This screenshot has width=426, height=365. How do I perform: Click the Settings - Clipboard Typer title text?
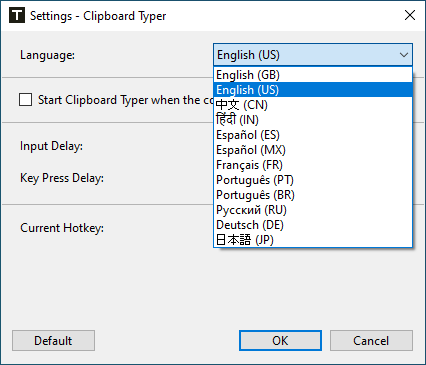98,16
